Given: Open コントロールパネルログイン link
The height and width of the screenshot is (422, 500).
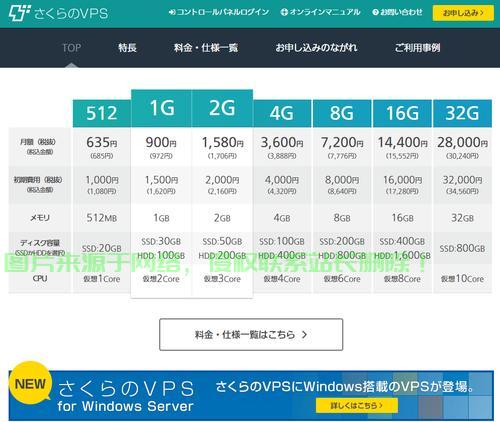Looking at the screenshot, I should [219, 12].
